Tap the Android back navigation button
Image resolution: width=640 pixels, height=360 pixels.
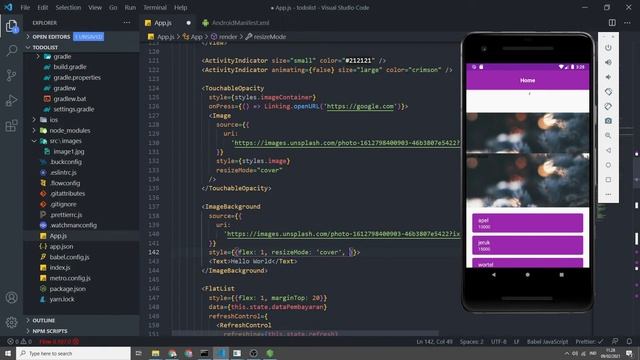(493, 275)
